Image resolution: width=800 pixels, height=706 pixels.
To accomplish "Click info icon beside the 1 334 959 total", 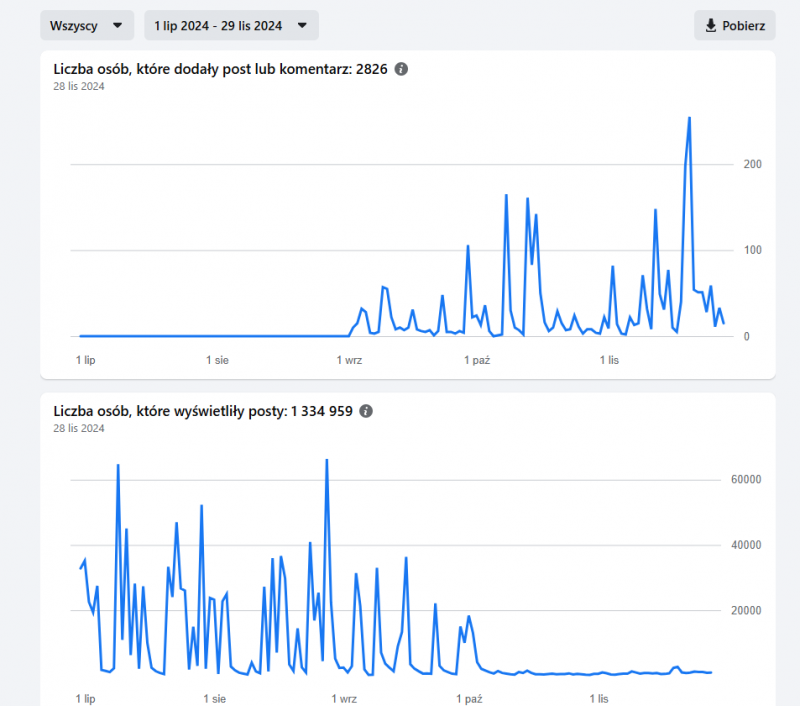I will tap(366, 411).
